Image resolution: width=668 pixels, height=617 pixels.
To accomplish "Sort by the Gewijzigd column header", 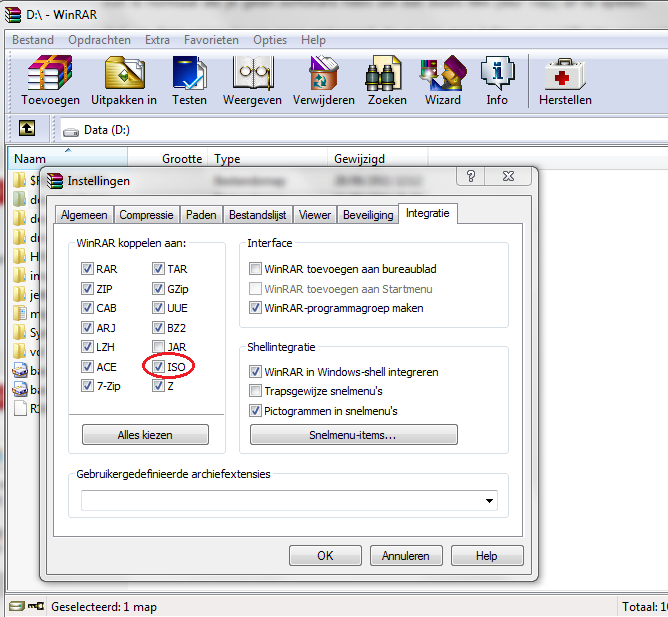I will (377, 159).
